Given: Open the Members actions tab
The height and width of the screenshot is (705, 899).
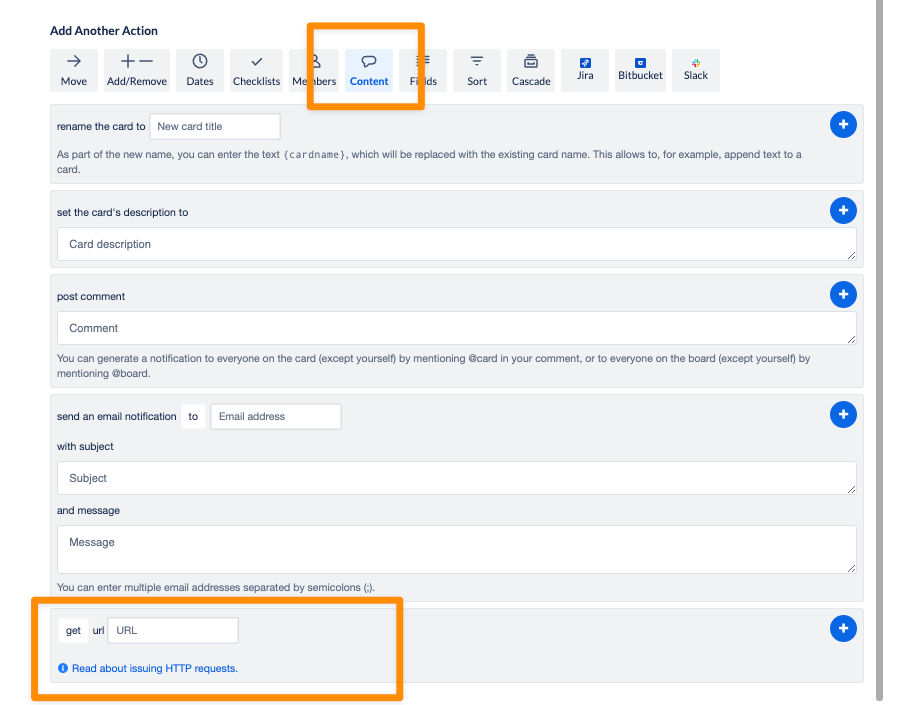Looking at the screenshot, I should (314, 70).
